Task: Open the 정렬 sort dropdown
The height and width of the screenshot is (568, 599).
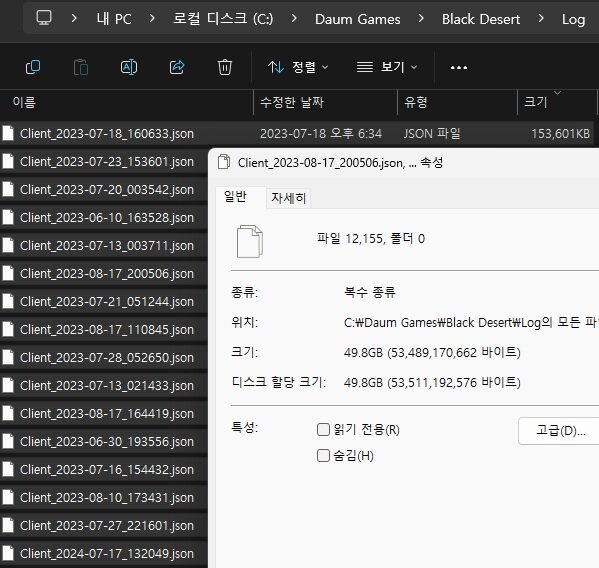Action: [x=298, y=68]
